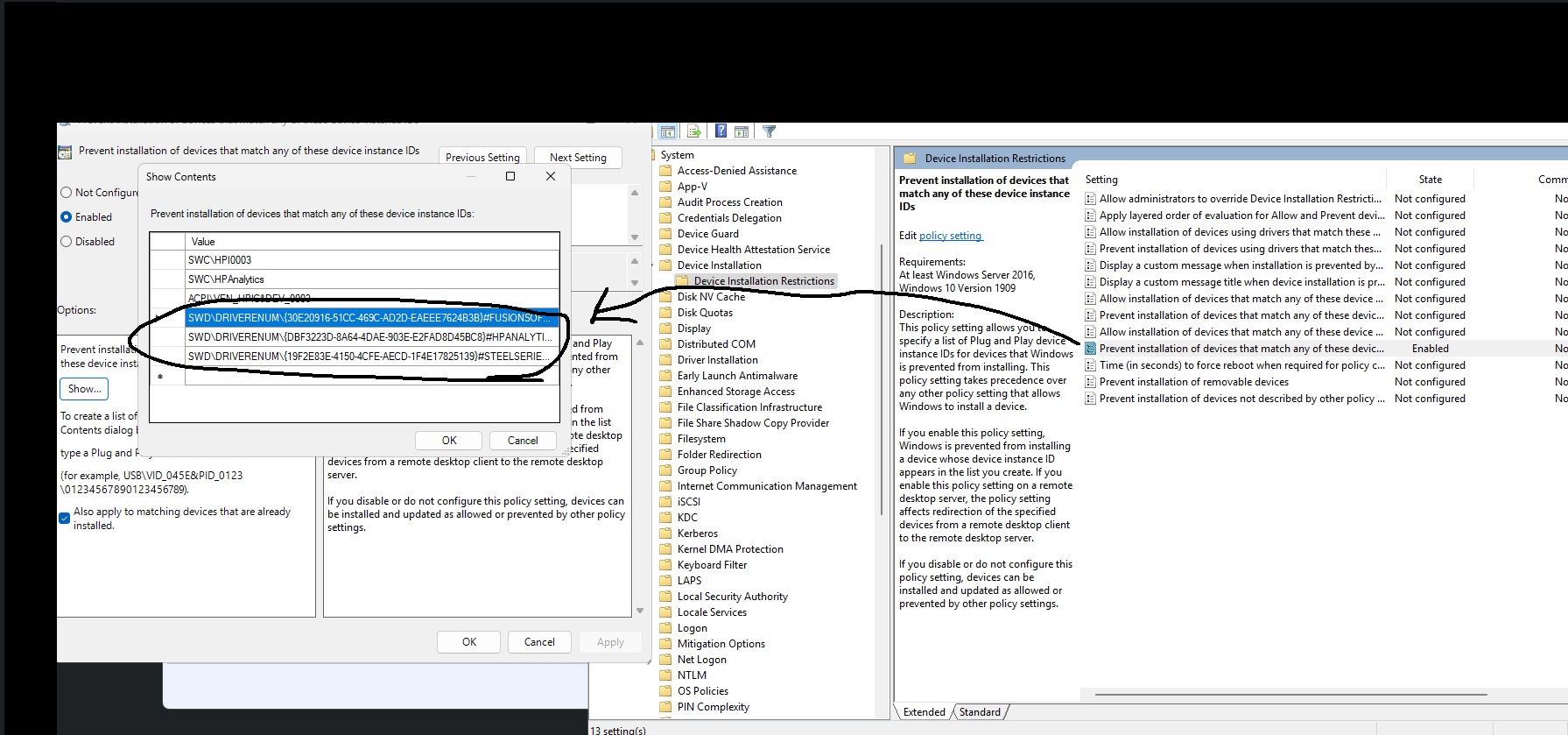Maximize the Show Contents dialog
Viewport: 1568px width, 735px height.
coord(510,176)
